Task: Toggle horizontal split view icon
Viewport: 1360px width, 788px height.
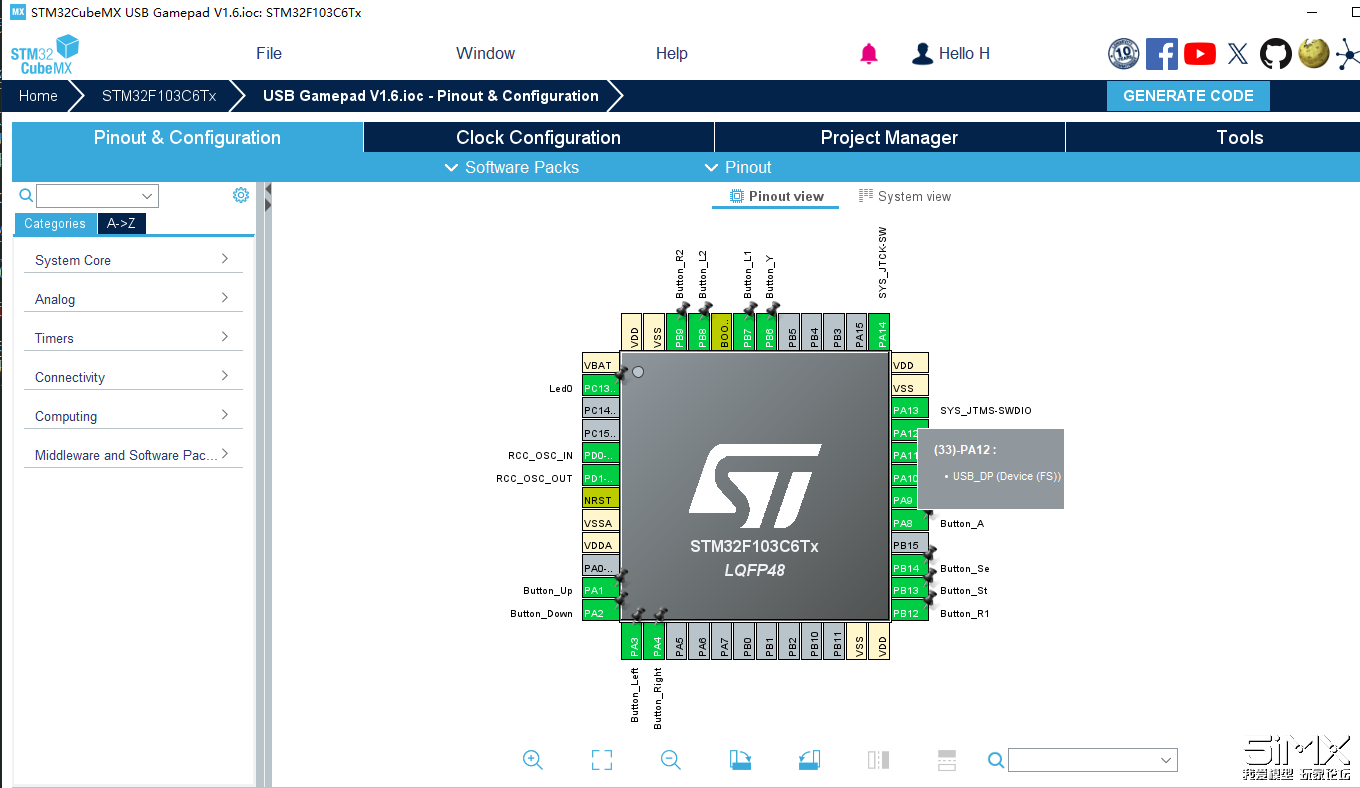Action: point(947,760)
